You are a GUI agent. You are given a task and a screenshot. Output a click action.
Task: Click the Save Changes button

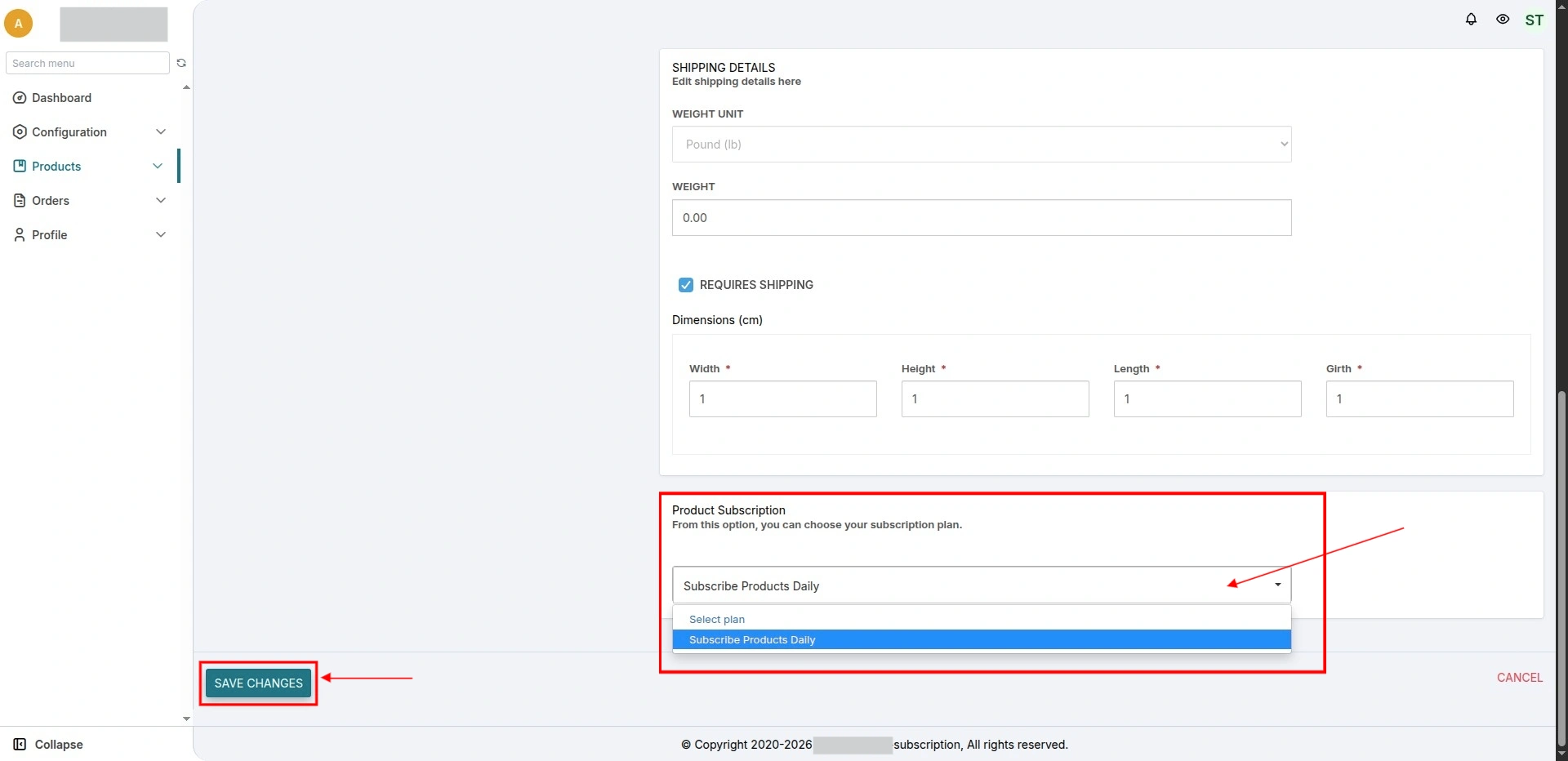(x=258, y=683)
